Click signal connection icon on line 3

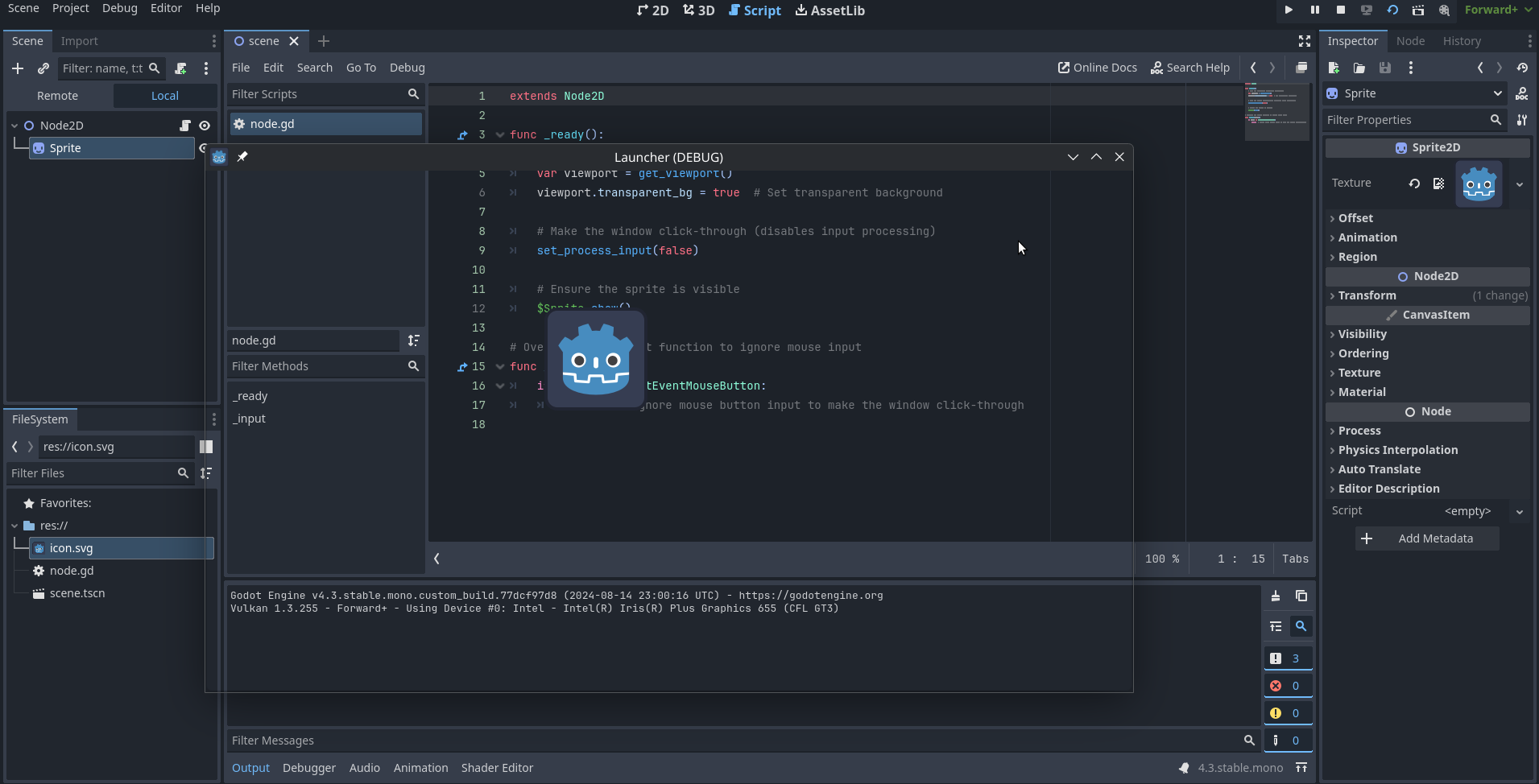pyautogui.click(x=462, y=135)
